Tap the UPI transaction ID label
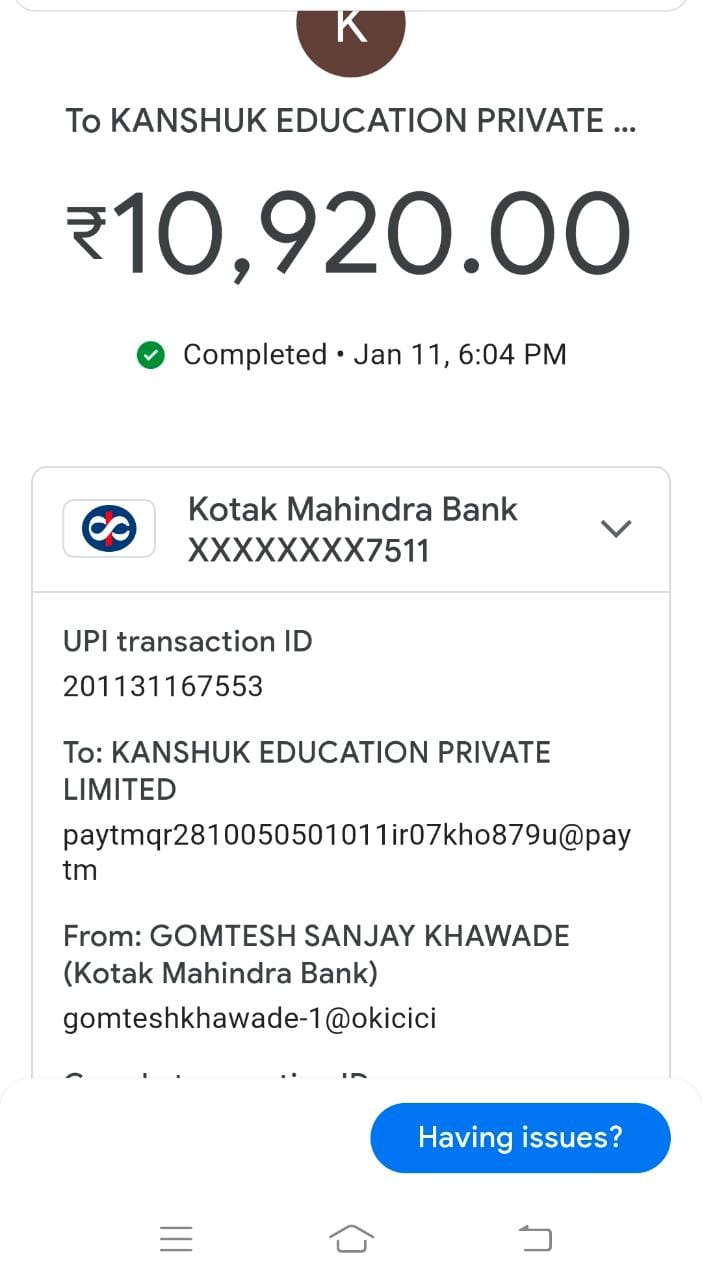Image resolution: width=702 pixels, height=1280 pixels. (x=188, y=641)
